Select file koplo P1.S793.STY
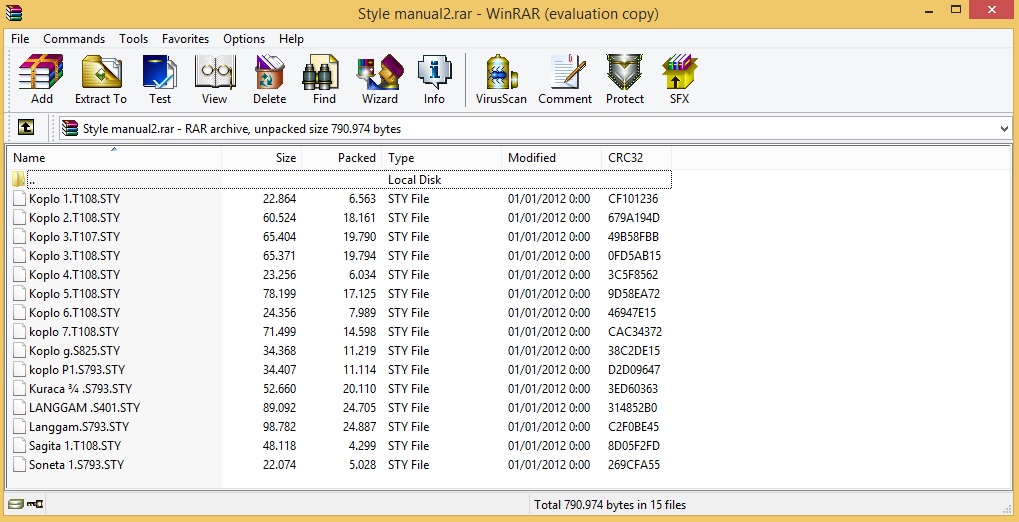This screenshot has height=522, width=1019. (x=77, y=369)
